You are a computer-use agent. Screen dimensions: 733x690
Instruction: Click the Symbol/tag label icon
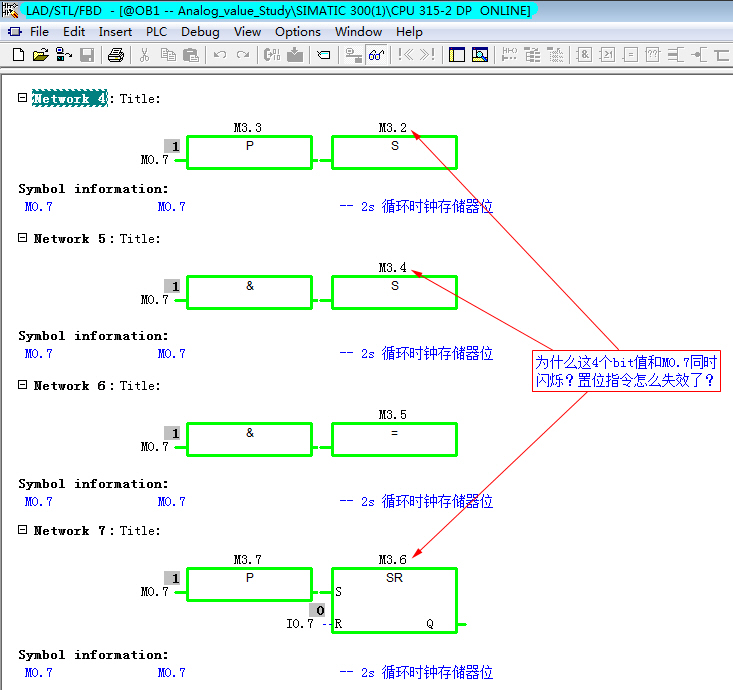pos(323,55)
